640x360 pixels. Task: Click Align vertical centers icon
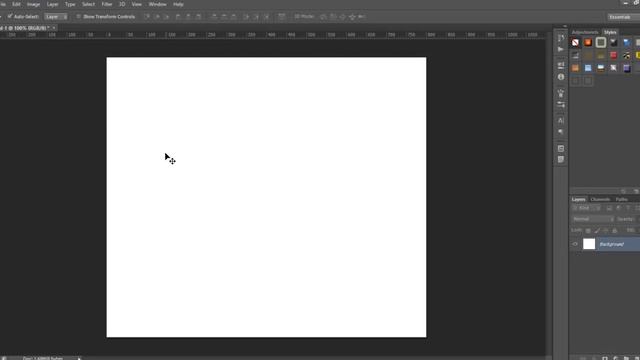pyautogui.click(x=157, y=17)
